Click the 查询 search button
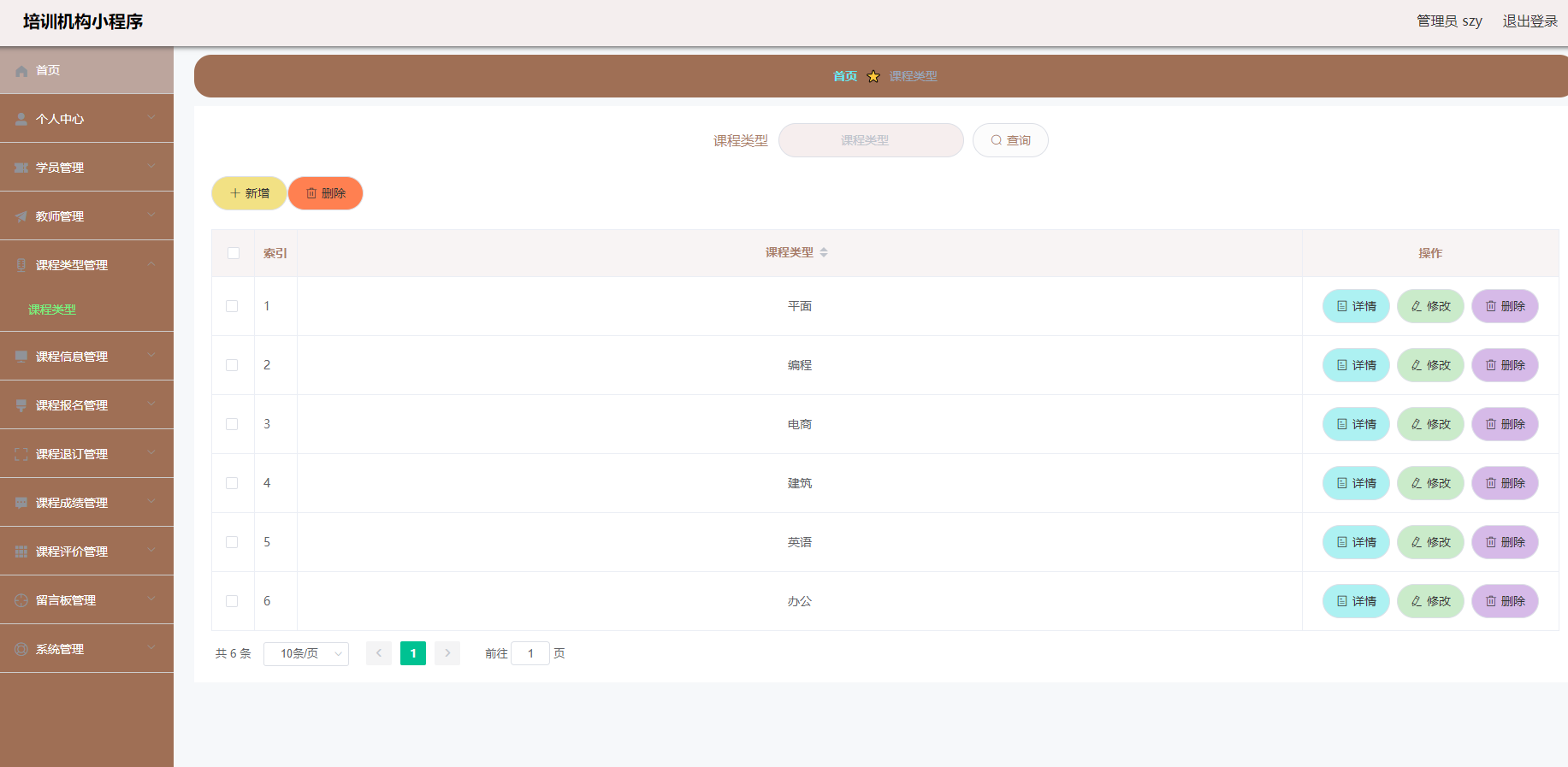 [x=1009, y=140]
